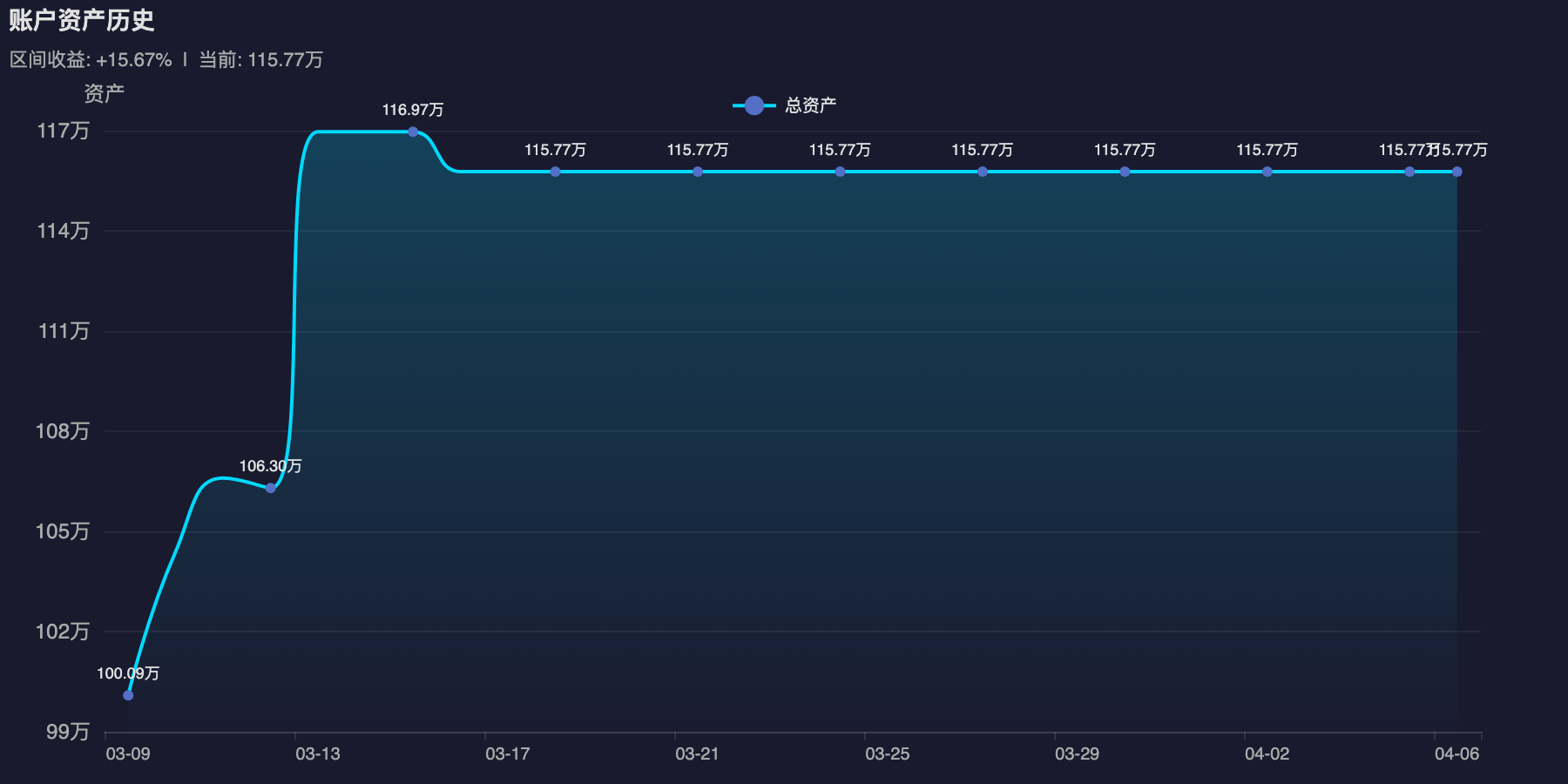1568x784 pixels.
Task: Click the 资产 y-axis name label
Action: tap(104, 93)
